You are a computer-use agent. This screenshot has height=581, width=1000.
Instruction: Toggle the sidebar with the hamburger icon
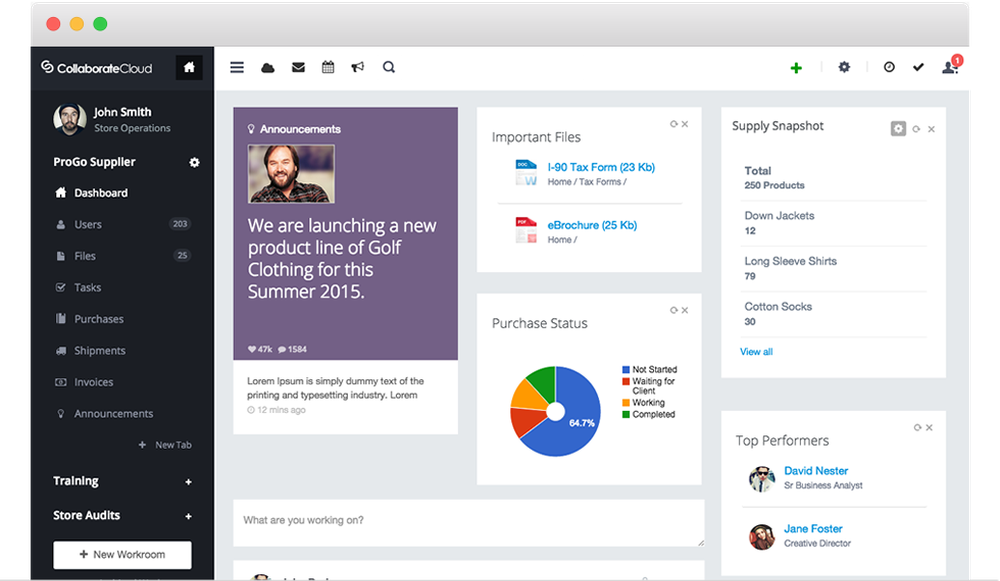point(237,67)
